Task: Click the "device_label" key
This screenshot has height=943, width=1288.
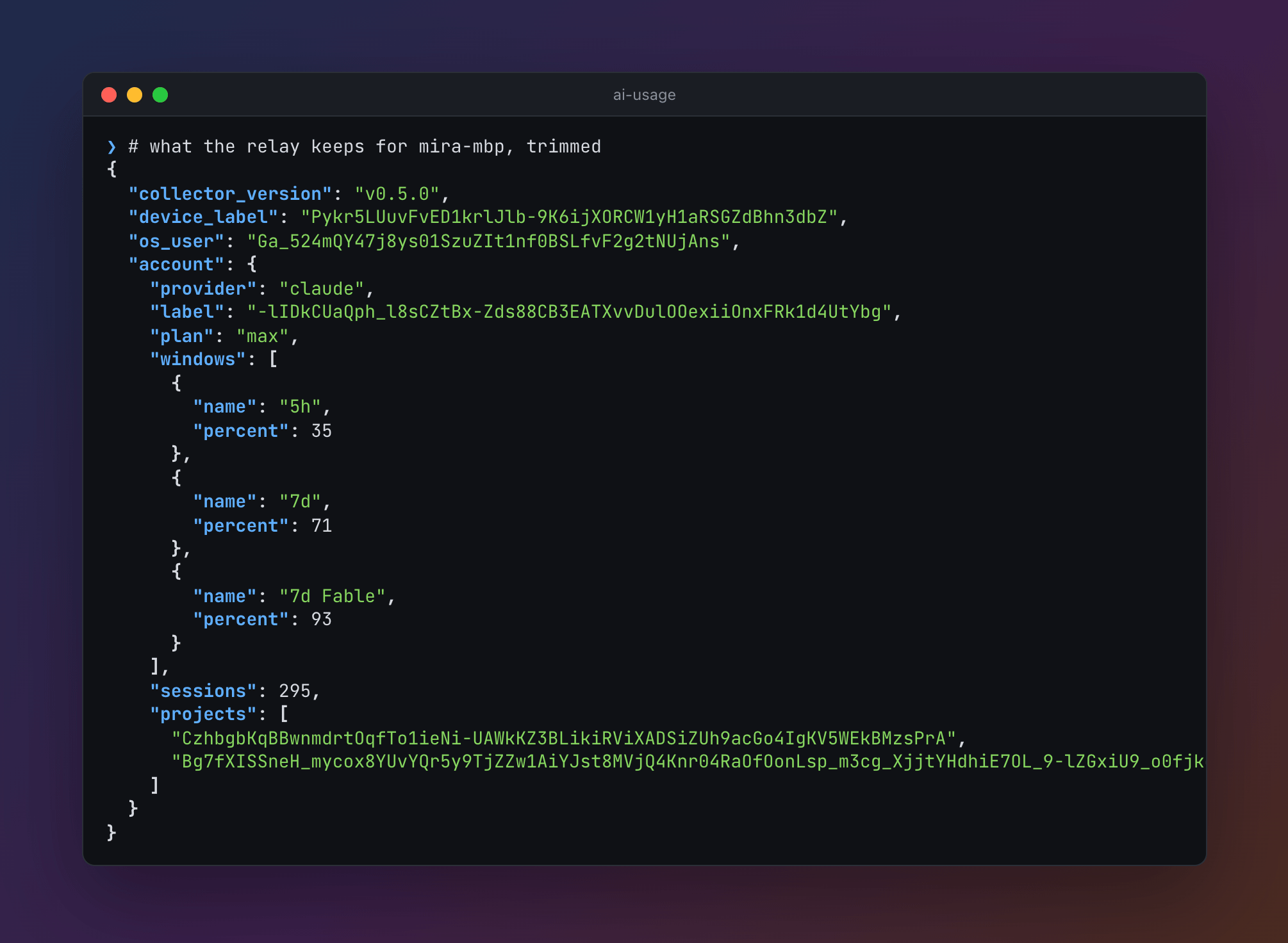Action: pos(203,217)
